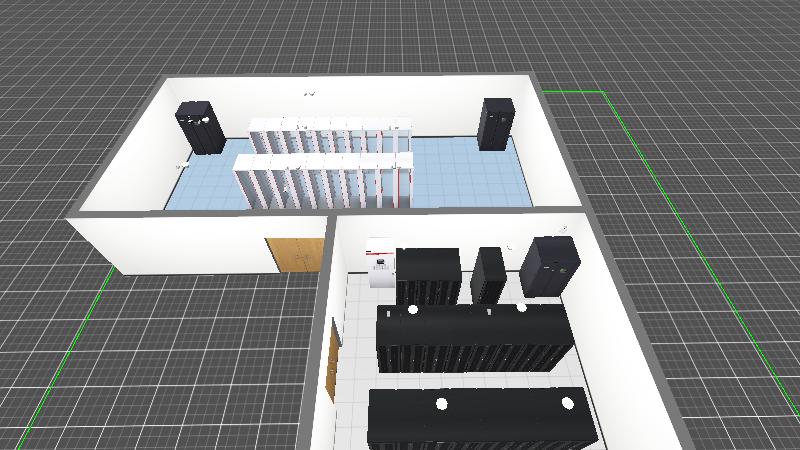Select the middle row of black server racks
This screenshot has width=800, height=450.
pos(472,342)
